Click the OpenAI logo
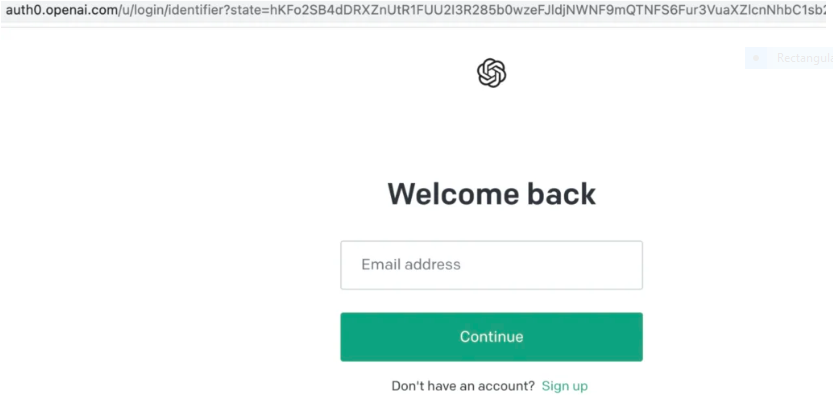This screenshot has width=833, height=408. (x=491, y=73)
